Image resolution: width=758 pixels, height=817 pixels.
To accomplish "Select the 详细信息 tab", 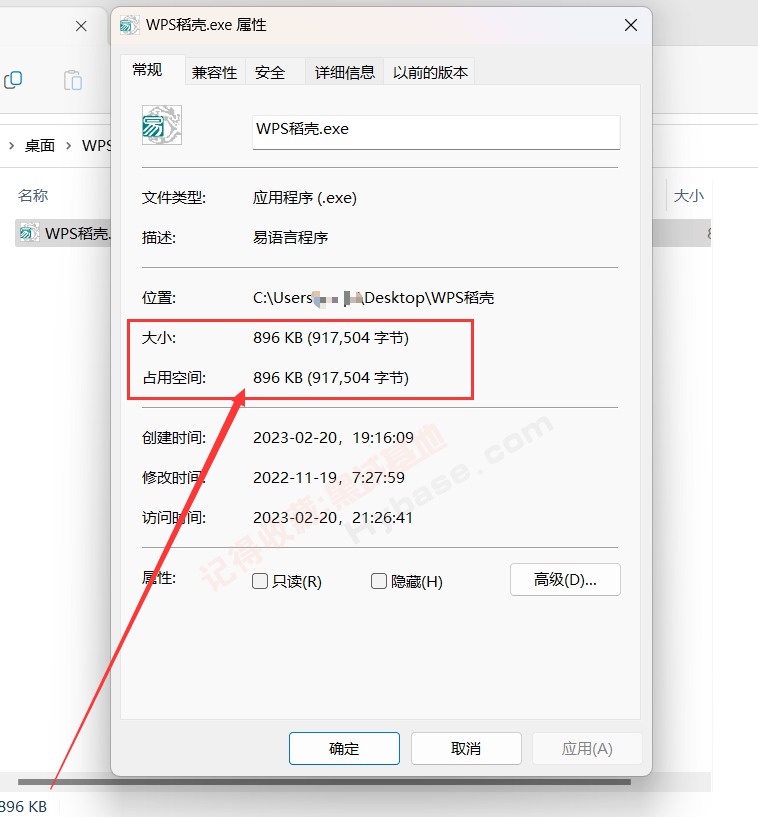I will (x=344, y=72).
